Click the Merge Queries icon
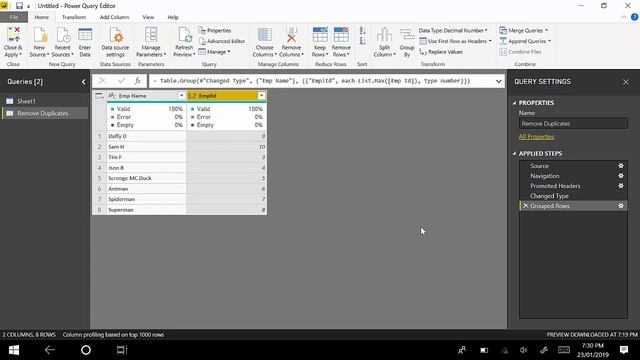Image resolution: width=640 pixels, height=360 pixels. click(x=503, y=30)
